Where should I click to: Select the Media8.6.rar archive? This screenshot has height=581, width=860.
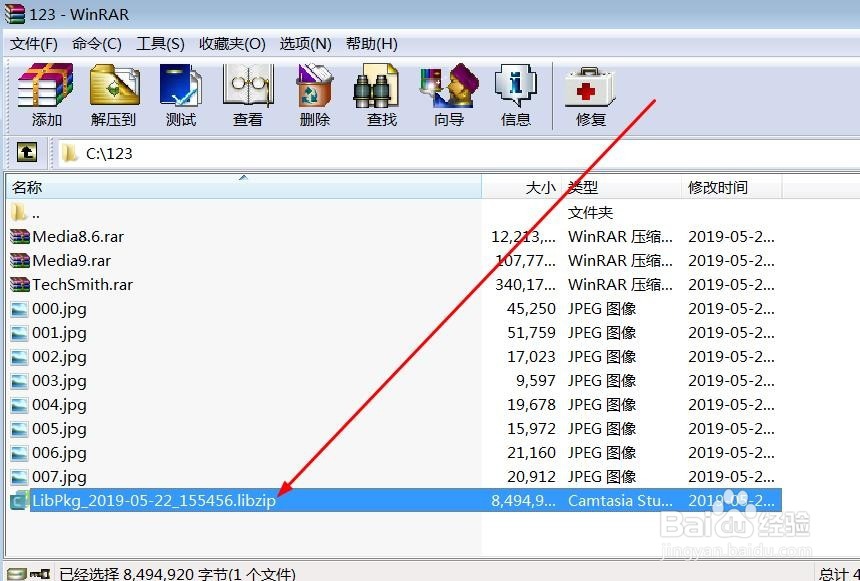click(x=77, y=236)
